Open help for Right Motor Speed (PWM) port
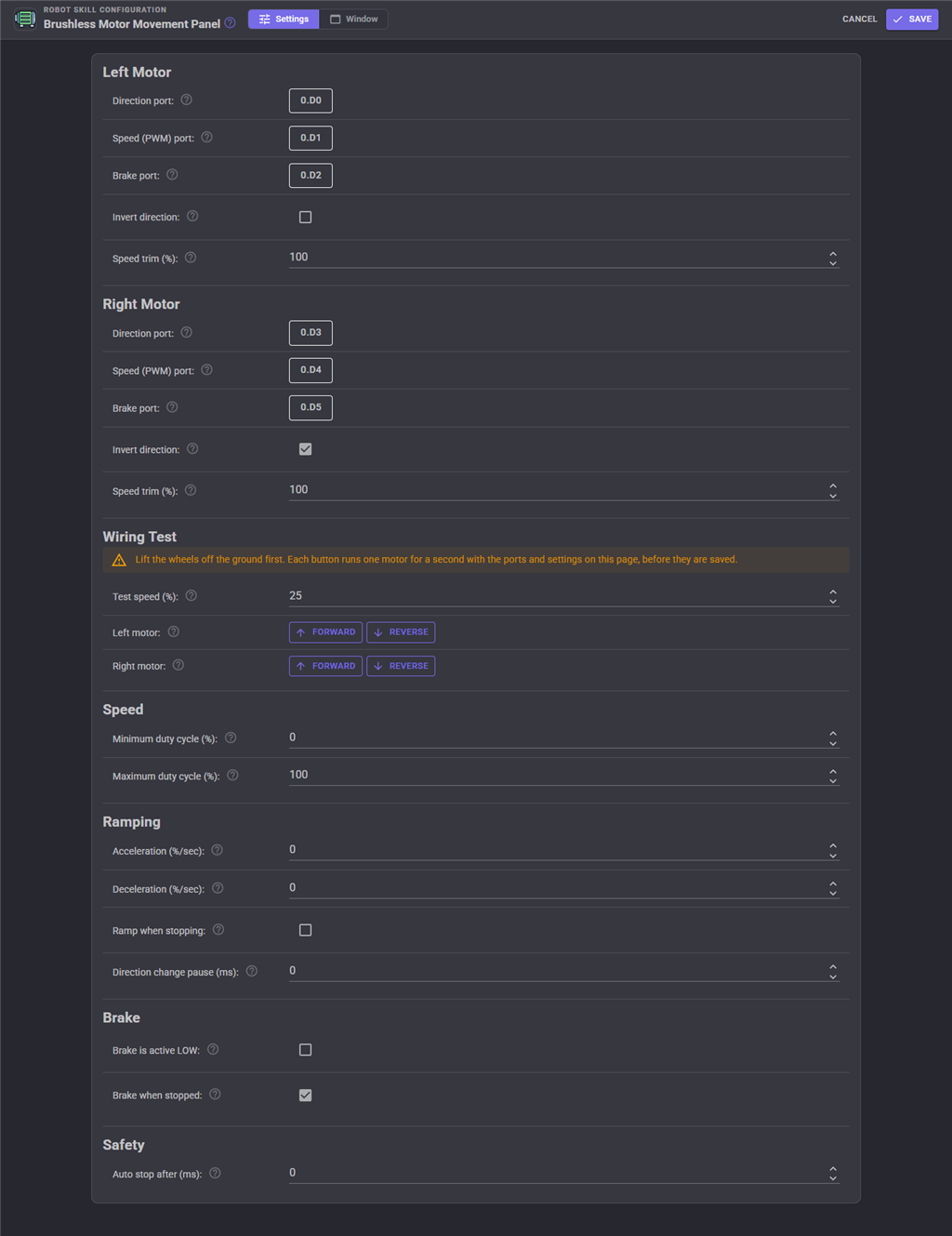 (206, 369)
